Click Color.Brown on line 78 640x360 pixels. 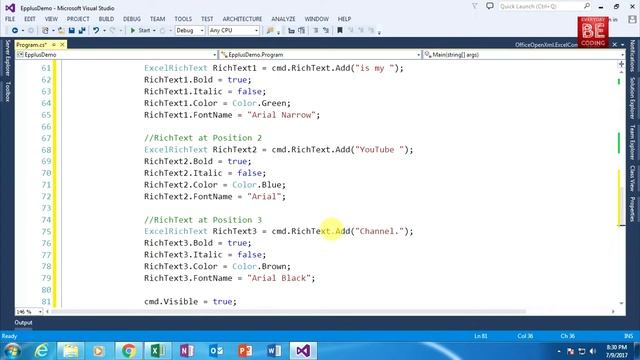coord(260,267)
